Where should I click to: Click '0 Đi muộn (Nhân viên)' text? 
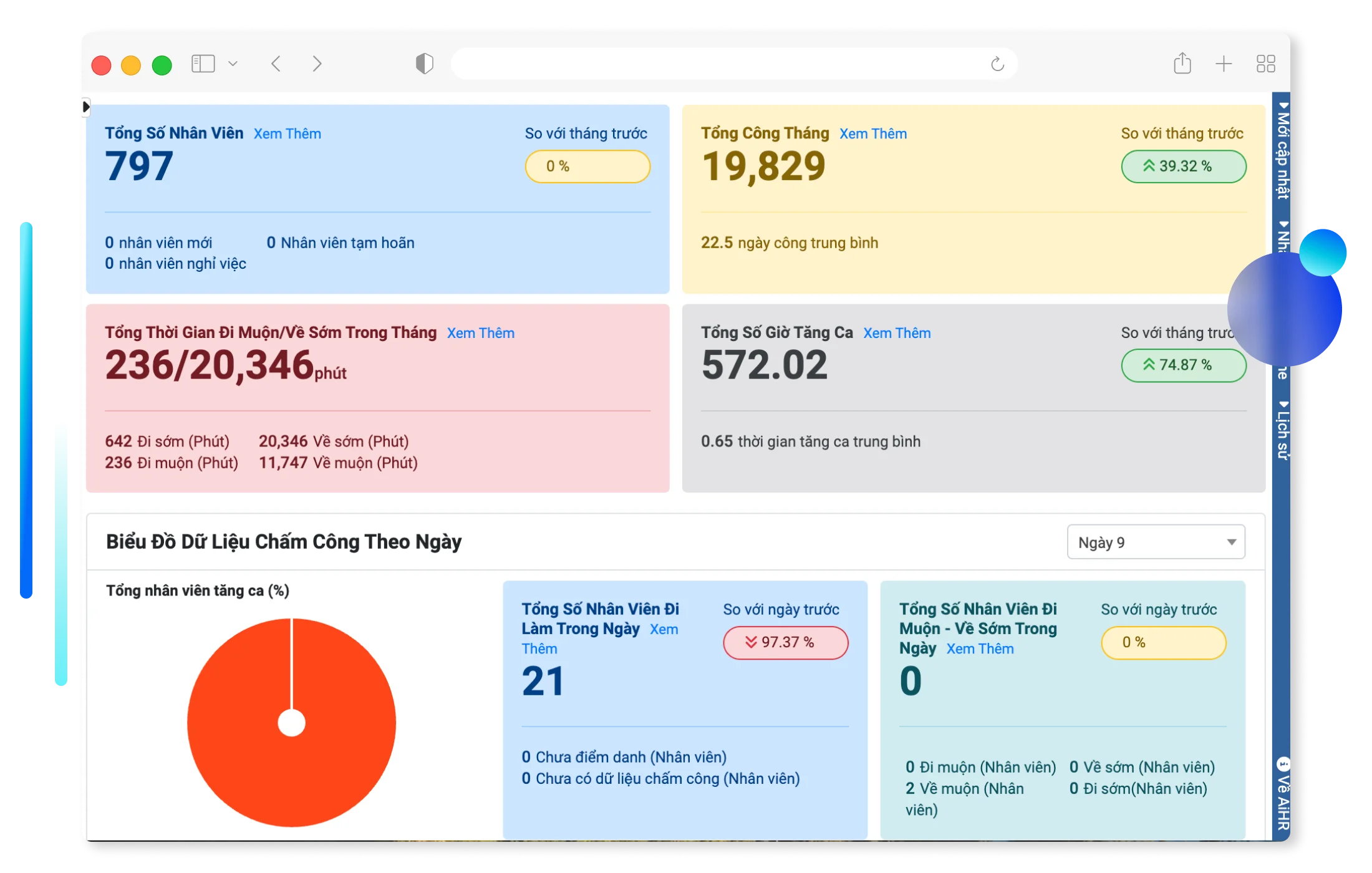[980, 767]
